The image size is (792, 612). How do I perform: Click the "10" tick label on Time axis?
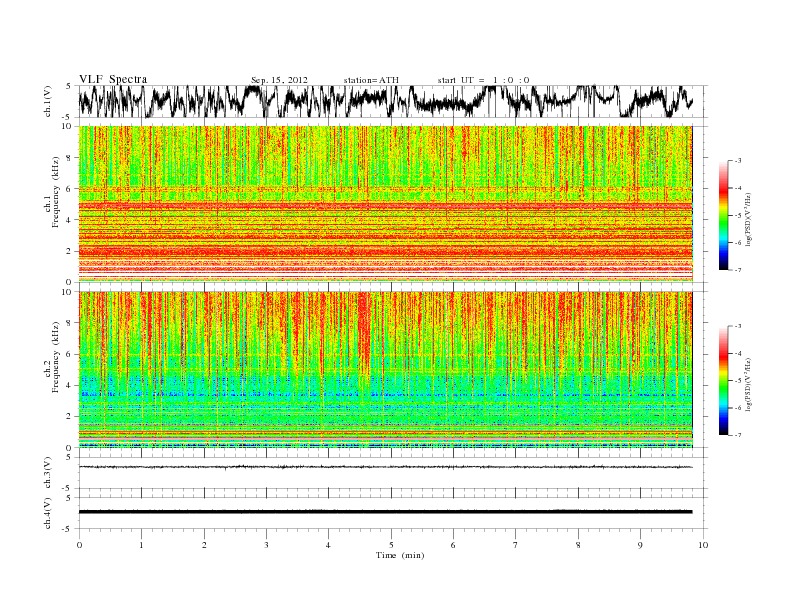(x=703, y=545)
